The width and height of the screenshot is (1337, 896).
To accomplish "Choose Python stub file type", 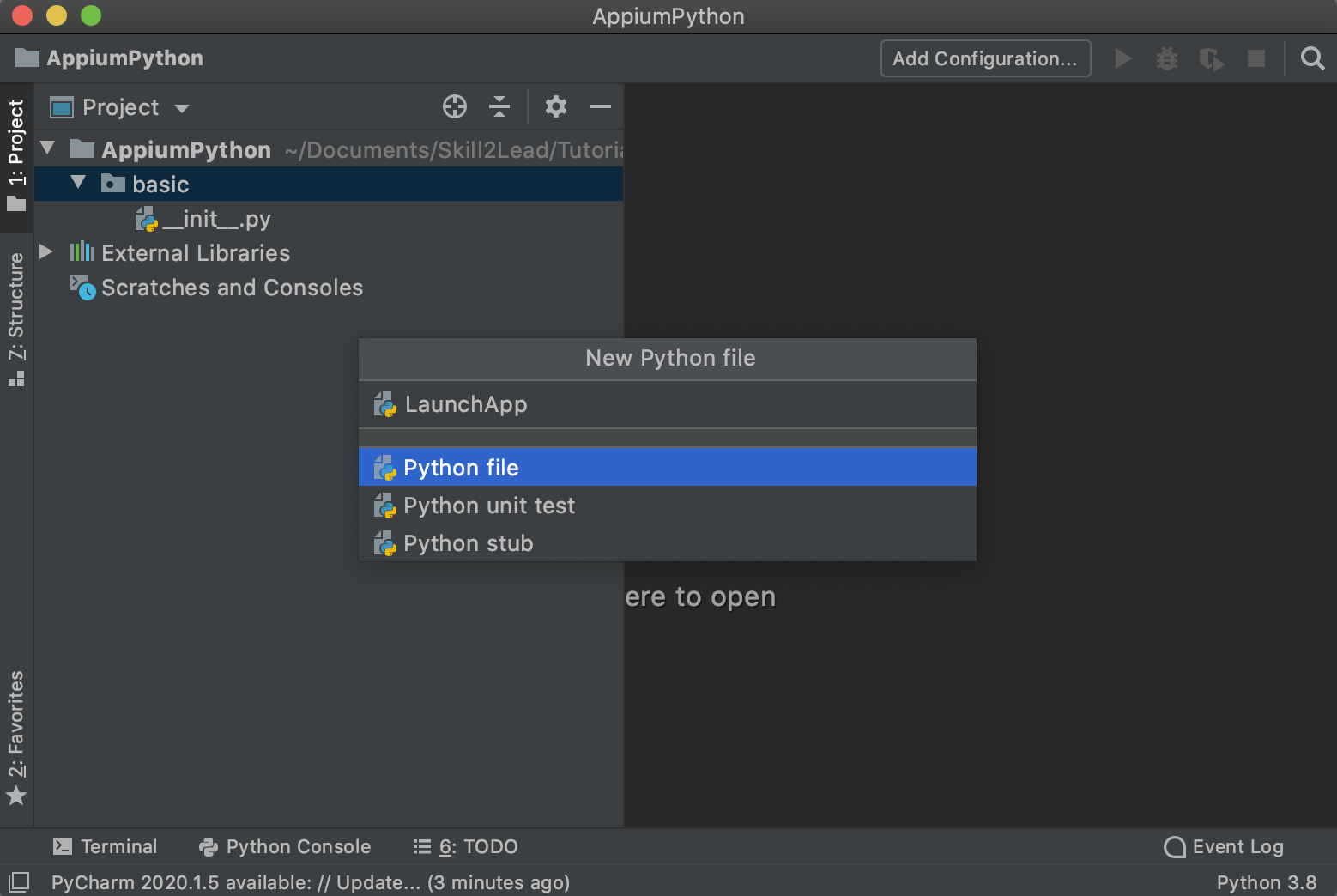I will tap(469, 543).
